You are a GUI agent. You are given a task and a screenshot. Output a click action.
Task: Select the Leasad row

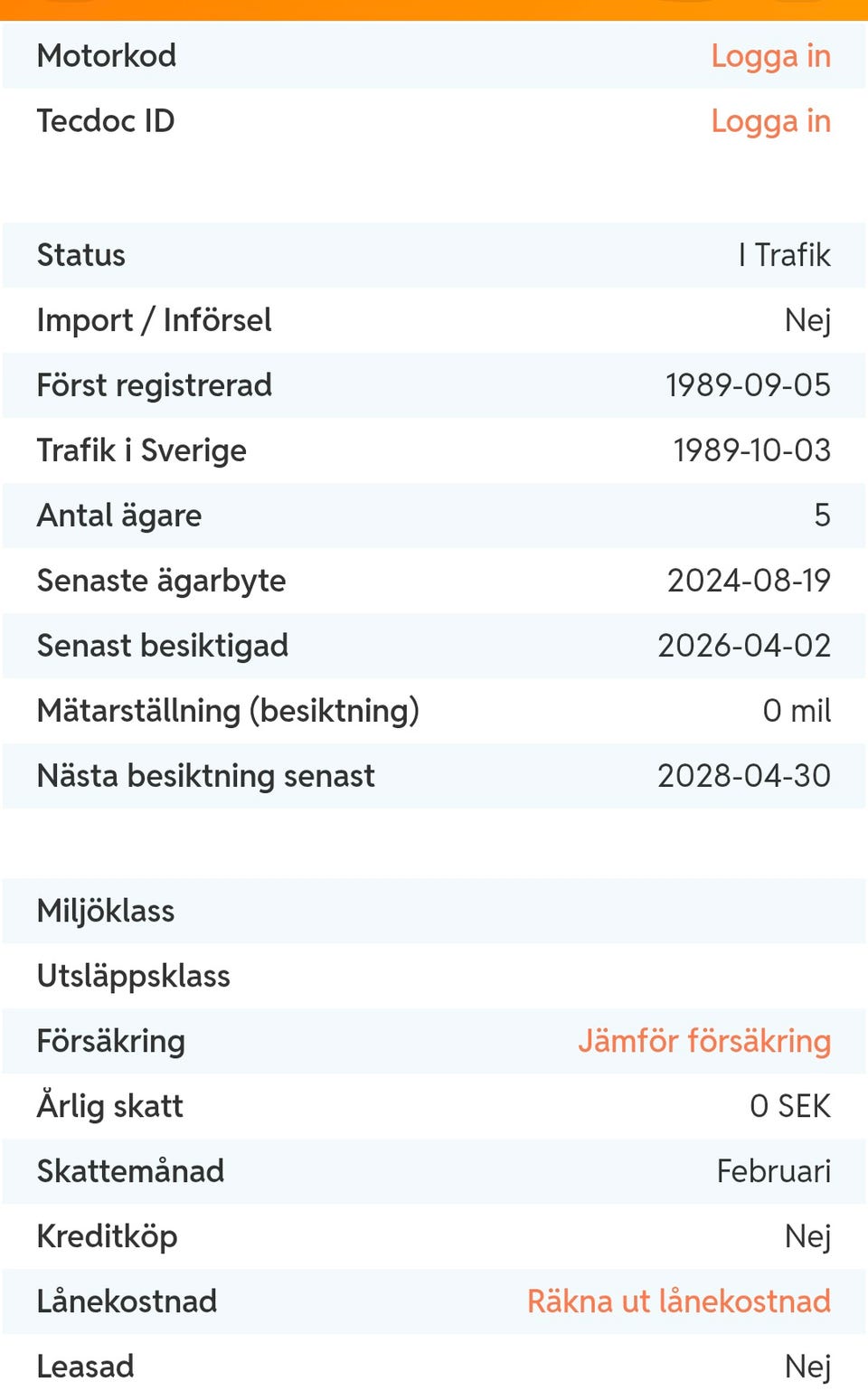point(434,1367)
